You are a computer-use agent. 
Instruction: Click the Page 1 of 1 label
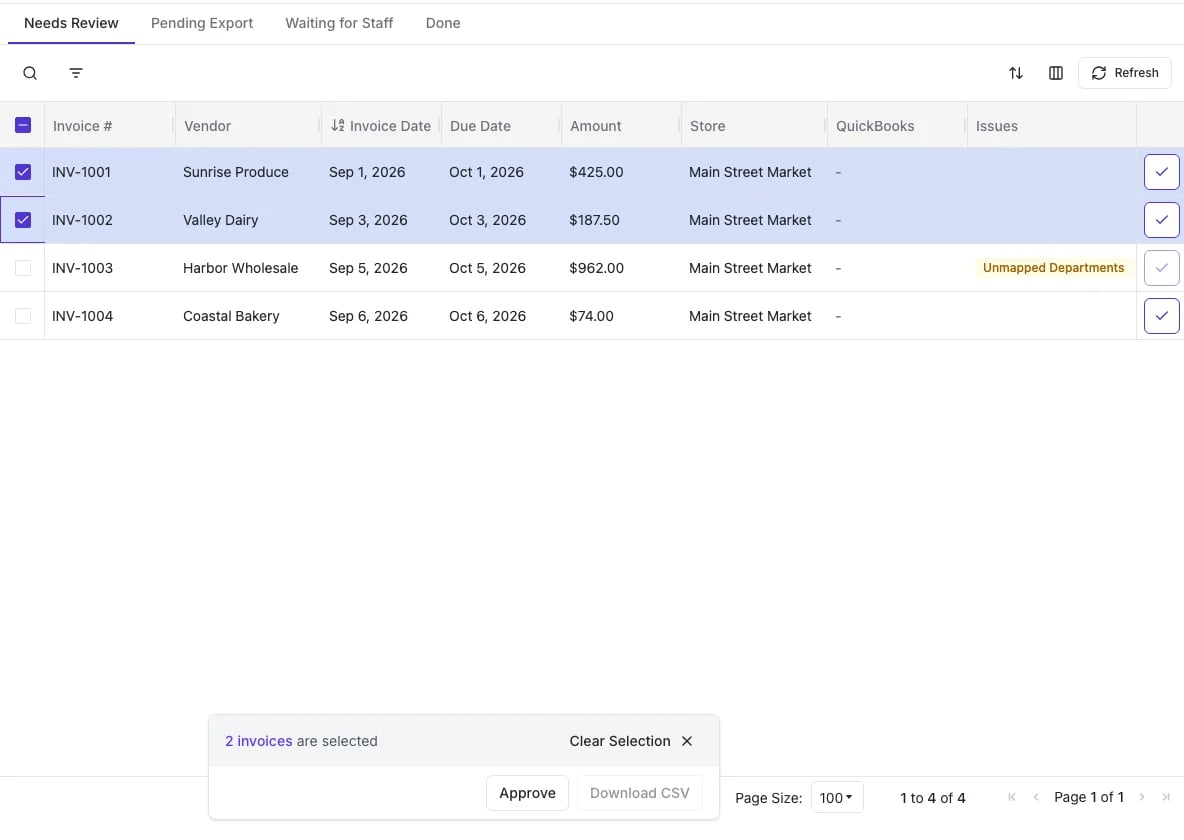point(1089,797)
